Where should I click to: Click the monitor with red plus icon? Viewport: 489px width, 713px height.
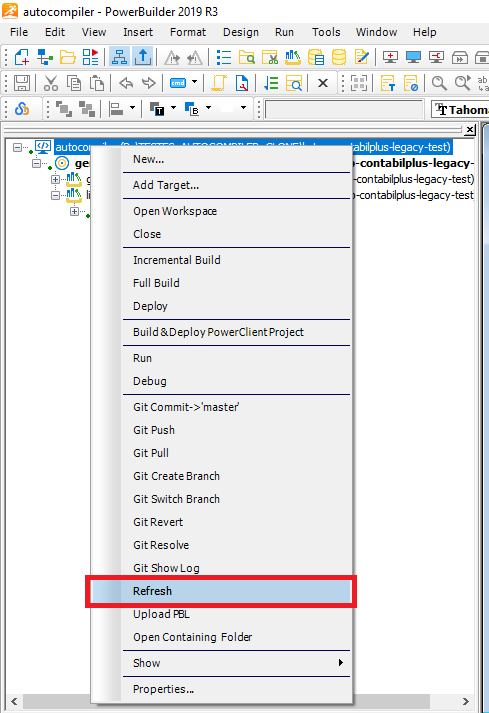[x=390, y=58]
